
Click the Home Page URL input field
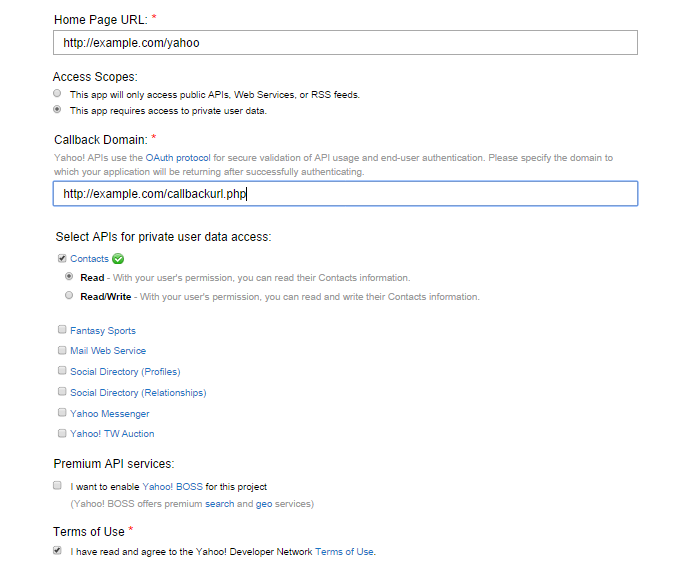tap(345, 42)
